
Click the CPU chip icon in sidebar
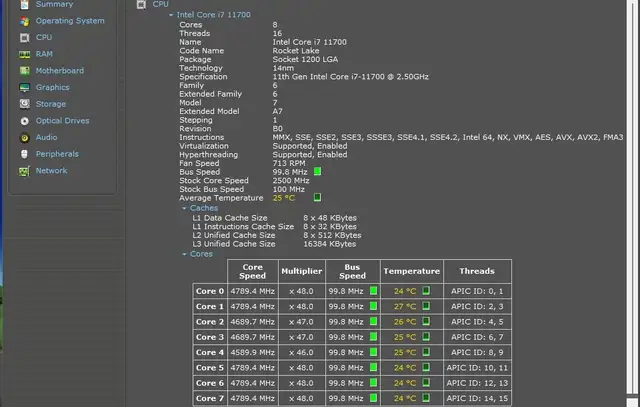coord(24,38)
